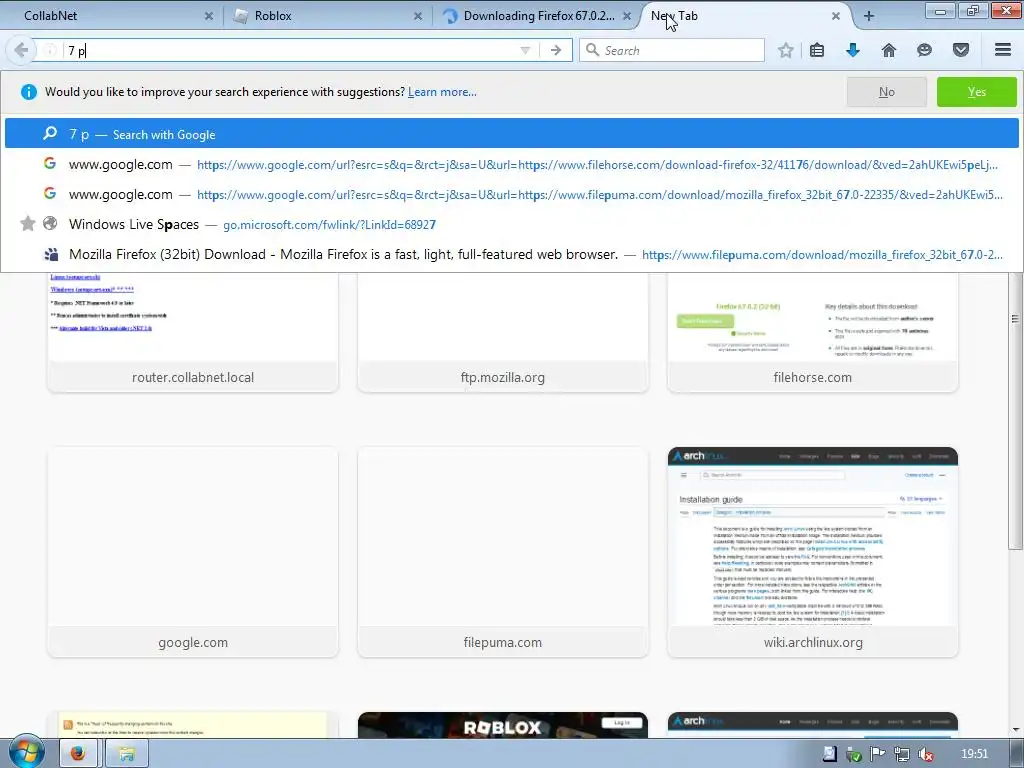Select the filehorse.com google.com suggestion
Screen dimensions: 1024x768
click(x=511, y=164)
